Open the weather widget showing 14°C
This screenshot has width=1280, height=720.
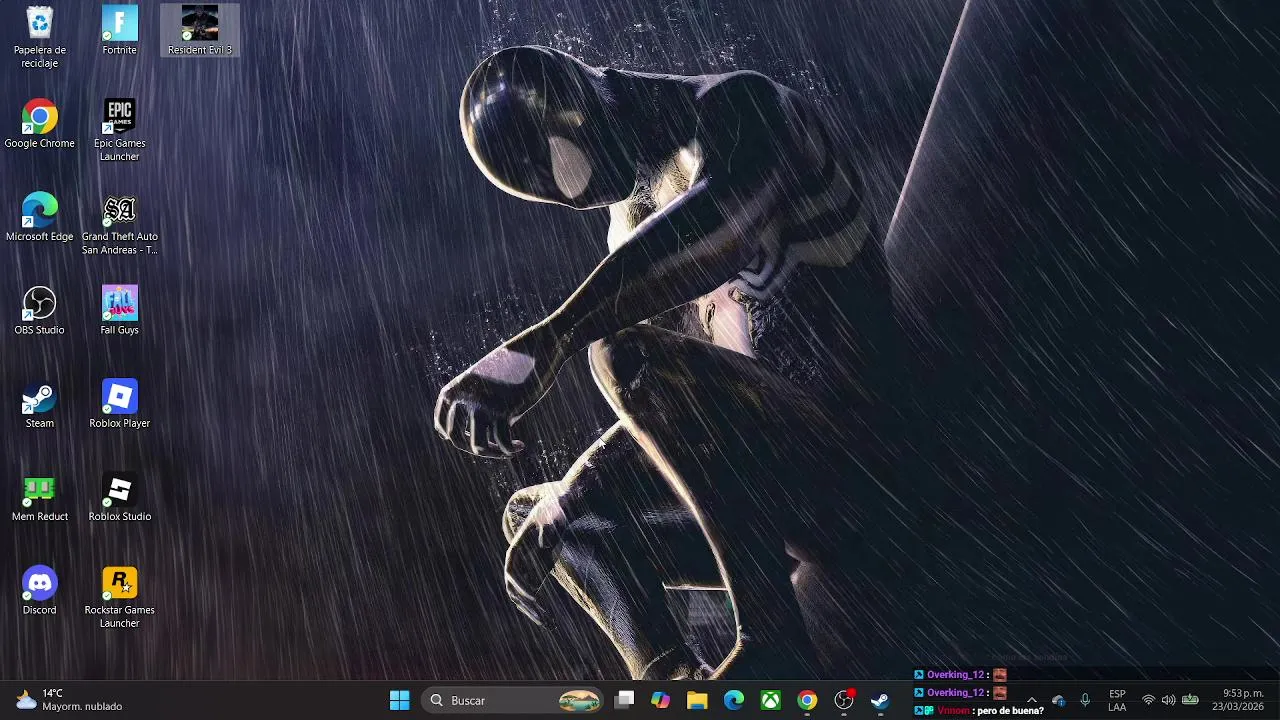click(69, 700)
